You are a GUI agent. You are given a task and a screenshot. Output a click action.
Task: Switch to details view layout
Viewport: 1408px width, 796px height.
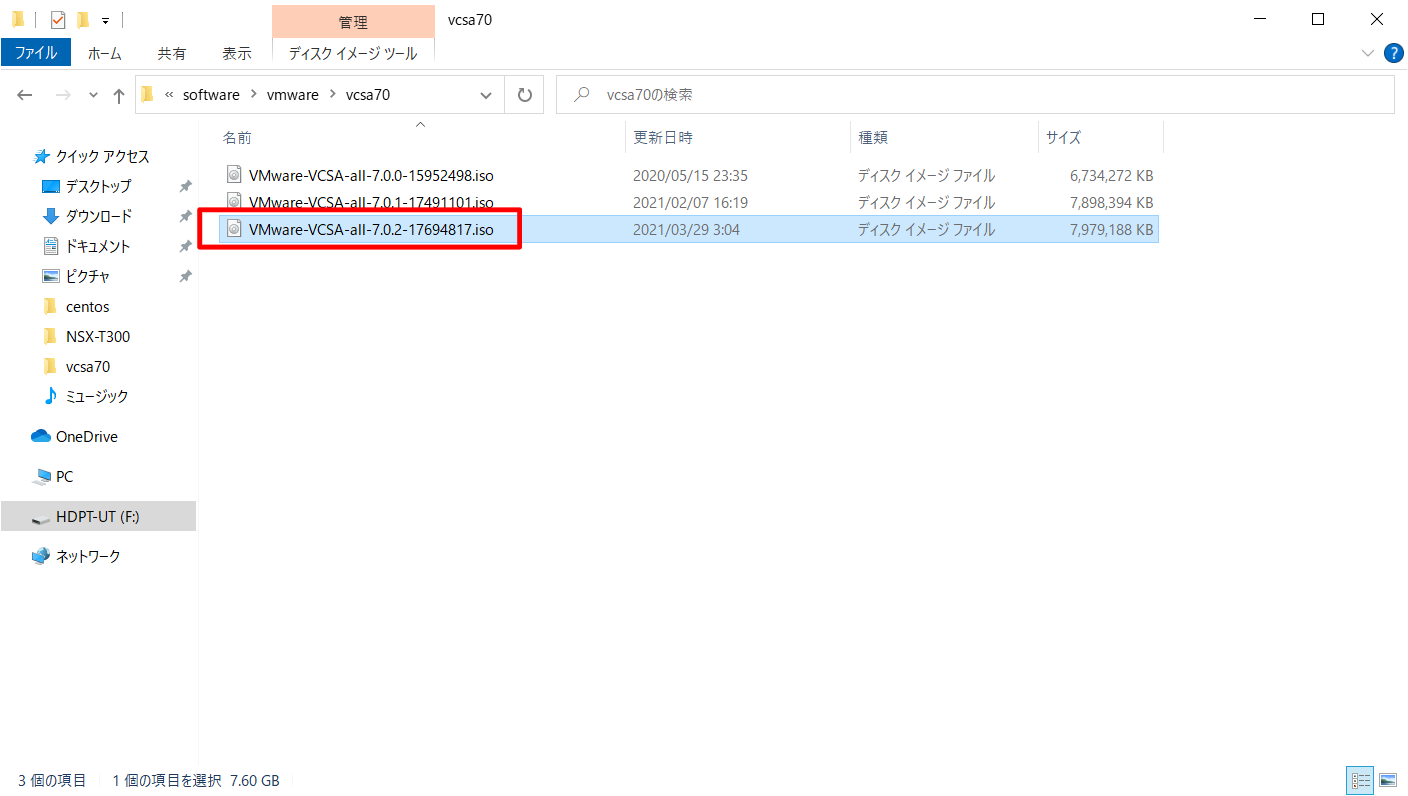pos(1360,780)
